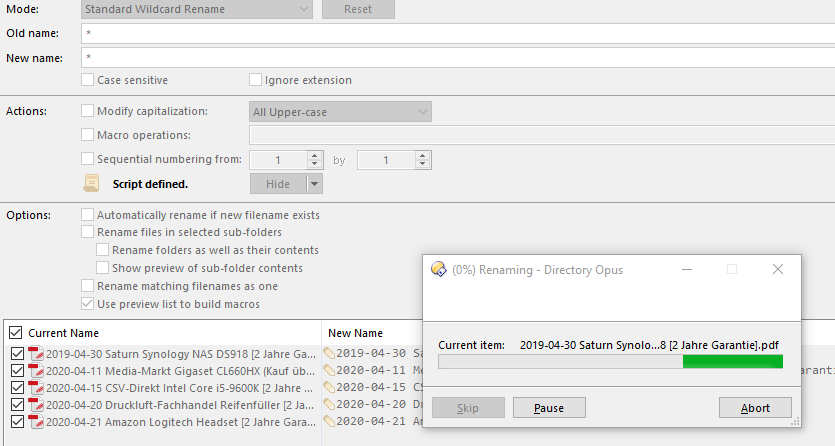Image resolution: width=835 pixels, height=446 pixels.
Task: Enable Modify capitalization option
Action: [87, 111]
